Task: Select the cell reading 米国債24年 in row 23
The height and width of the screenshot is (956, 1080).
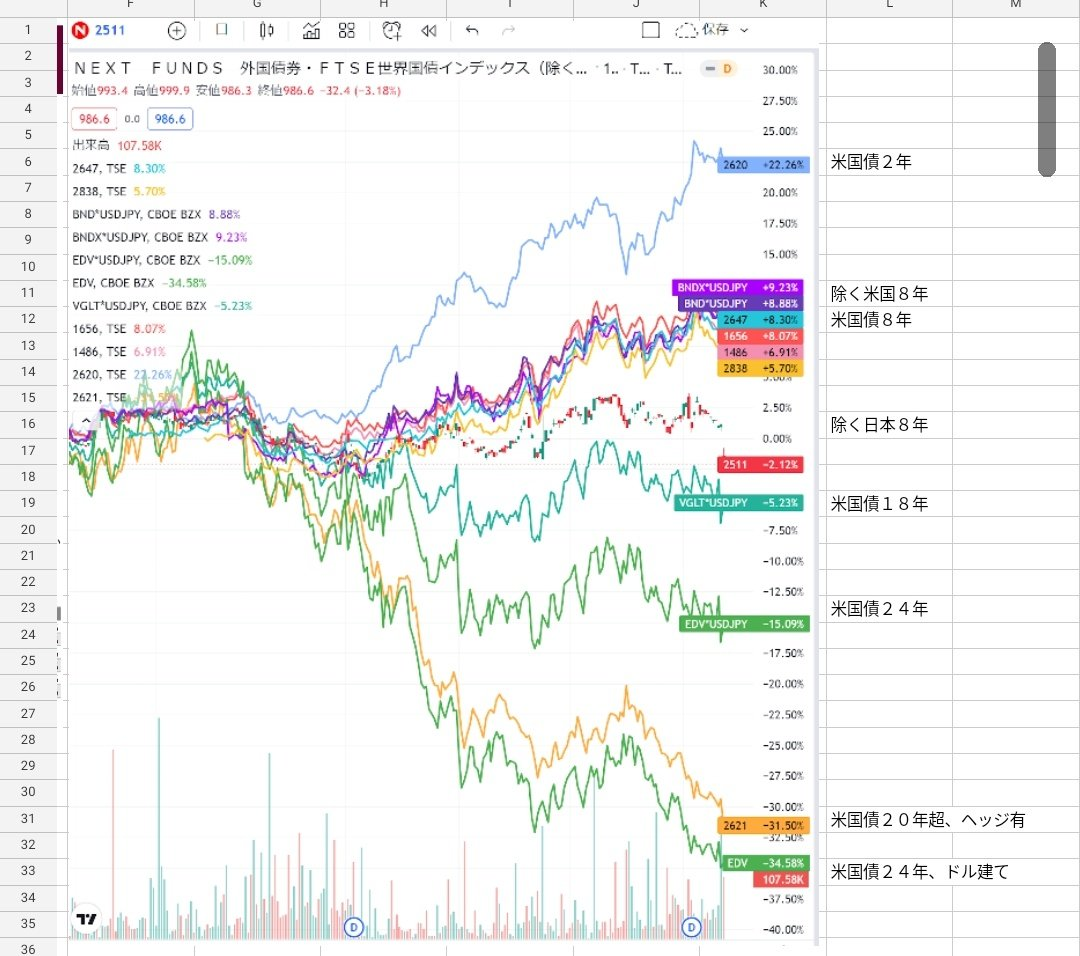Action: pos(889,608)
